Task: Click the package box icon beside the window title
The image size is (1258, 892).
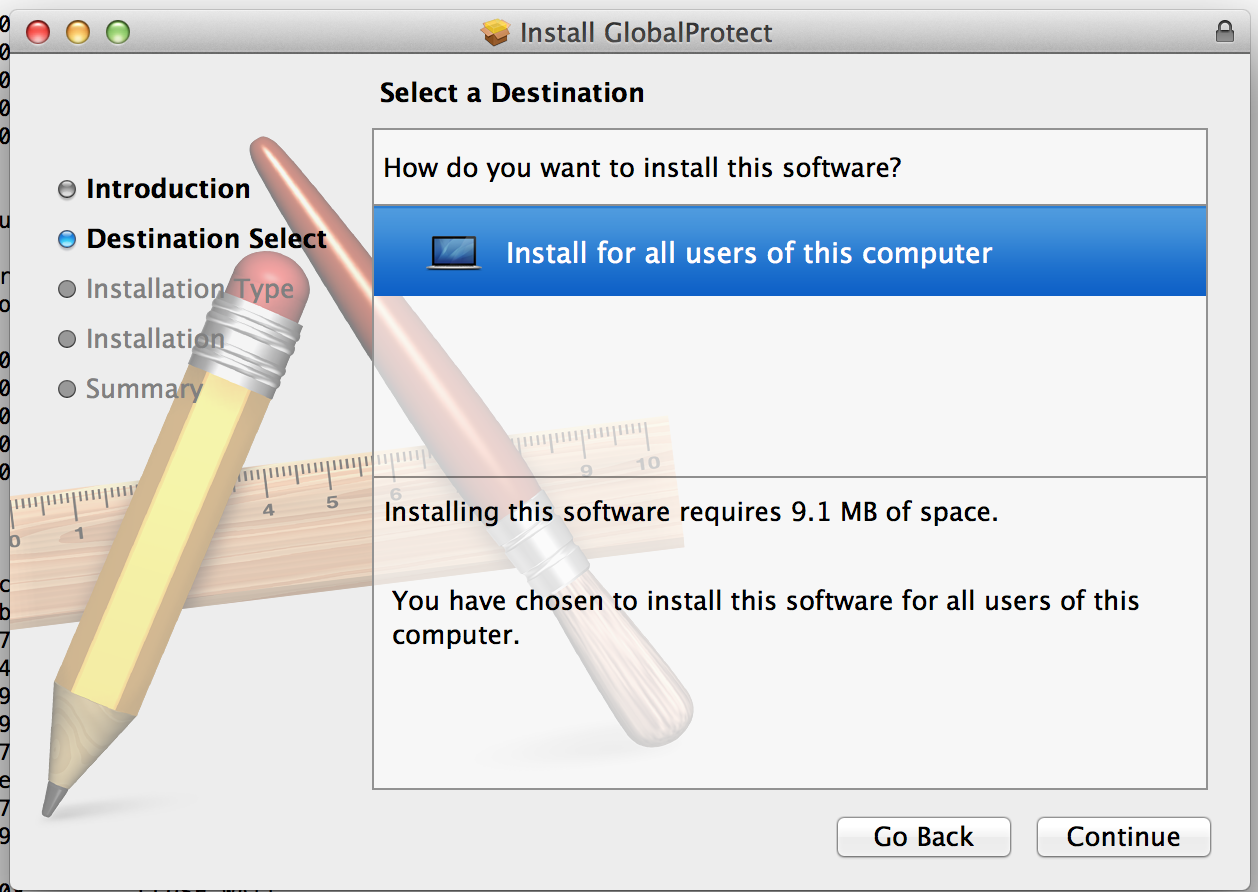Action: pos(496,33)
